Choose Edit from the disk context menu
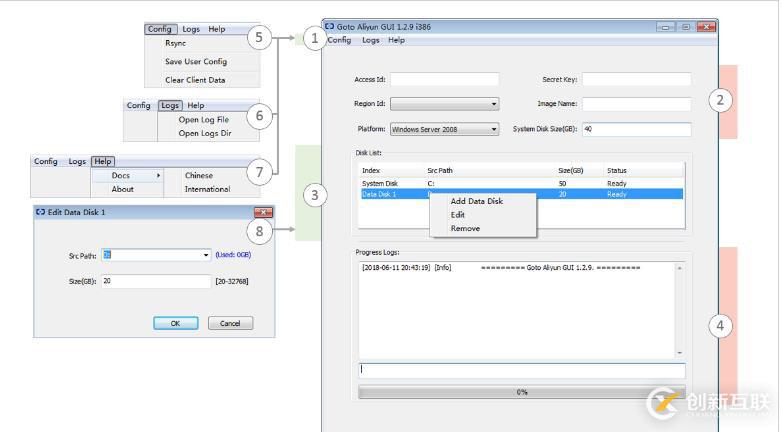This screenshot has height=432, width=781. [x=458, y=215]
